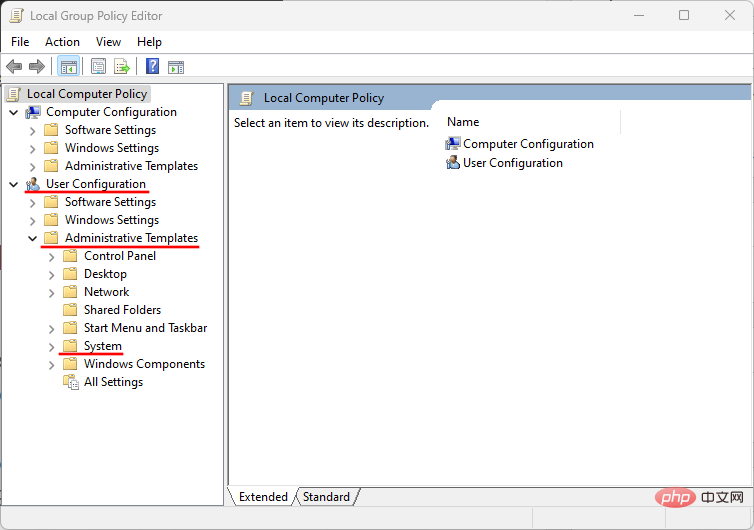Click the Windows Components folder icon
Image resolution: width=754 pixels, height=530 pixels.
click(70, 364)
